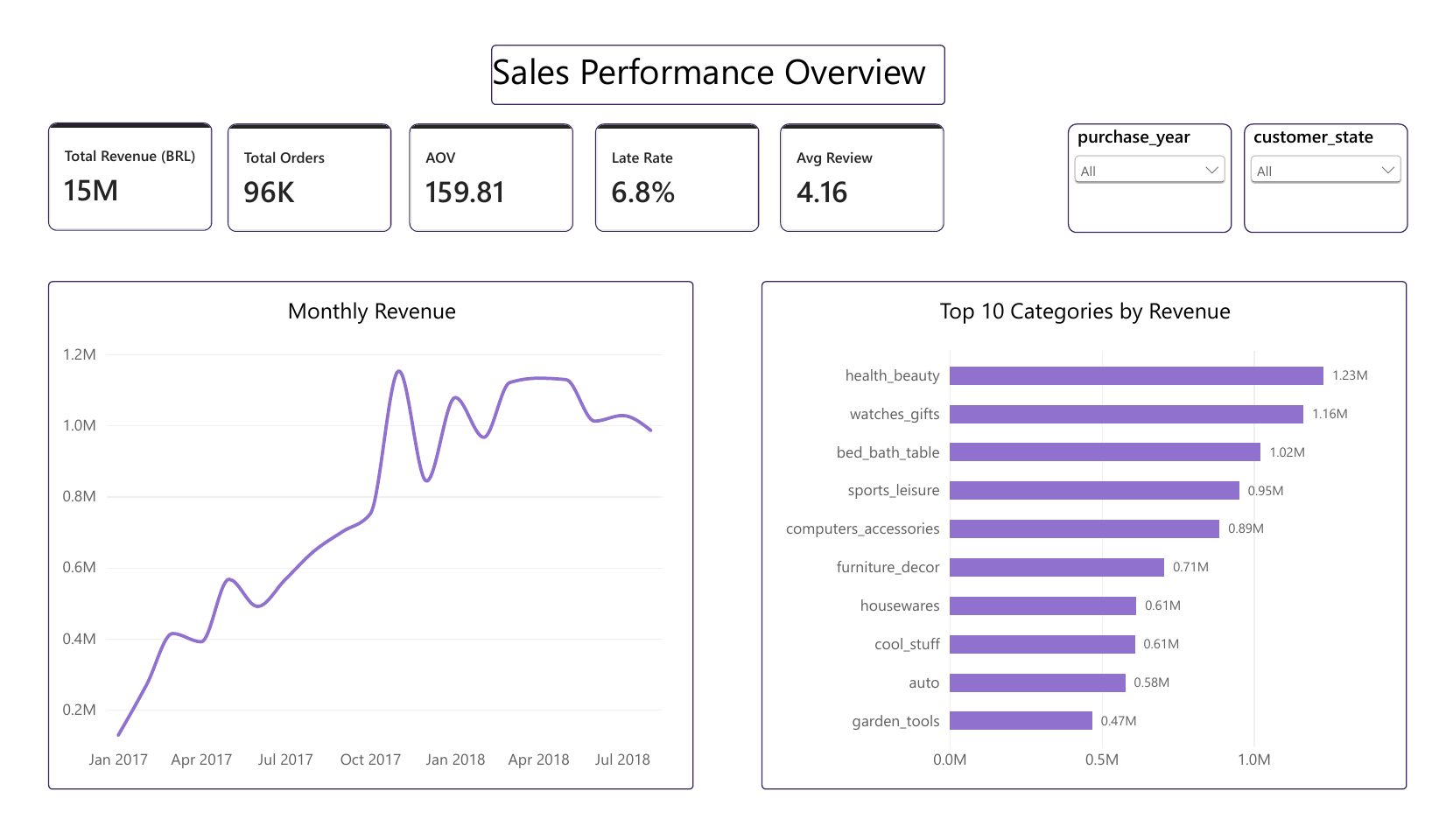Click the purchase_year slicer header
The image size is (1453, 840).
[1134, 137]
